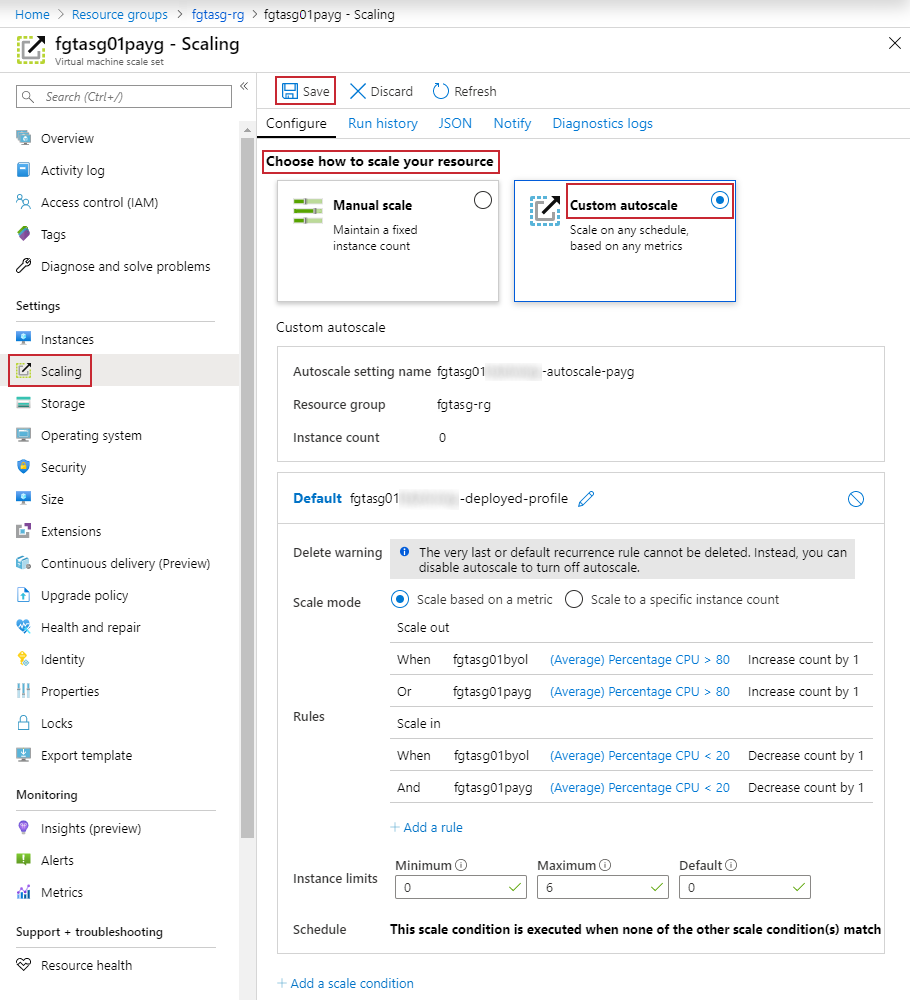Select Scaling in the settings sidebar
This screenshot has height=1000, width=910.
60,370
